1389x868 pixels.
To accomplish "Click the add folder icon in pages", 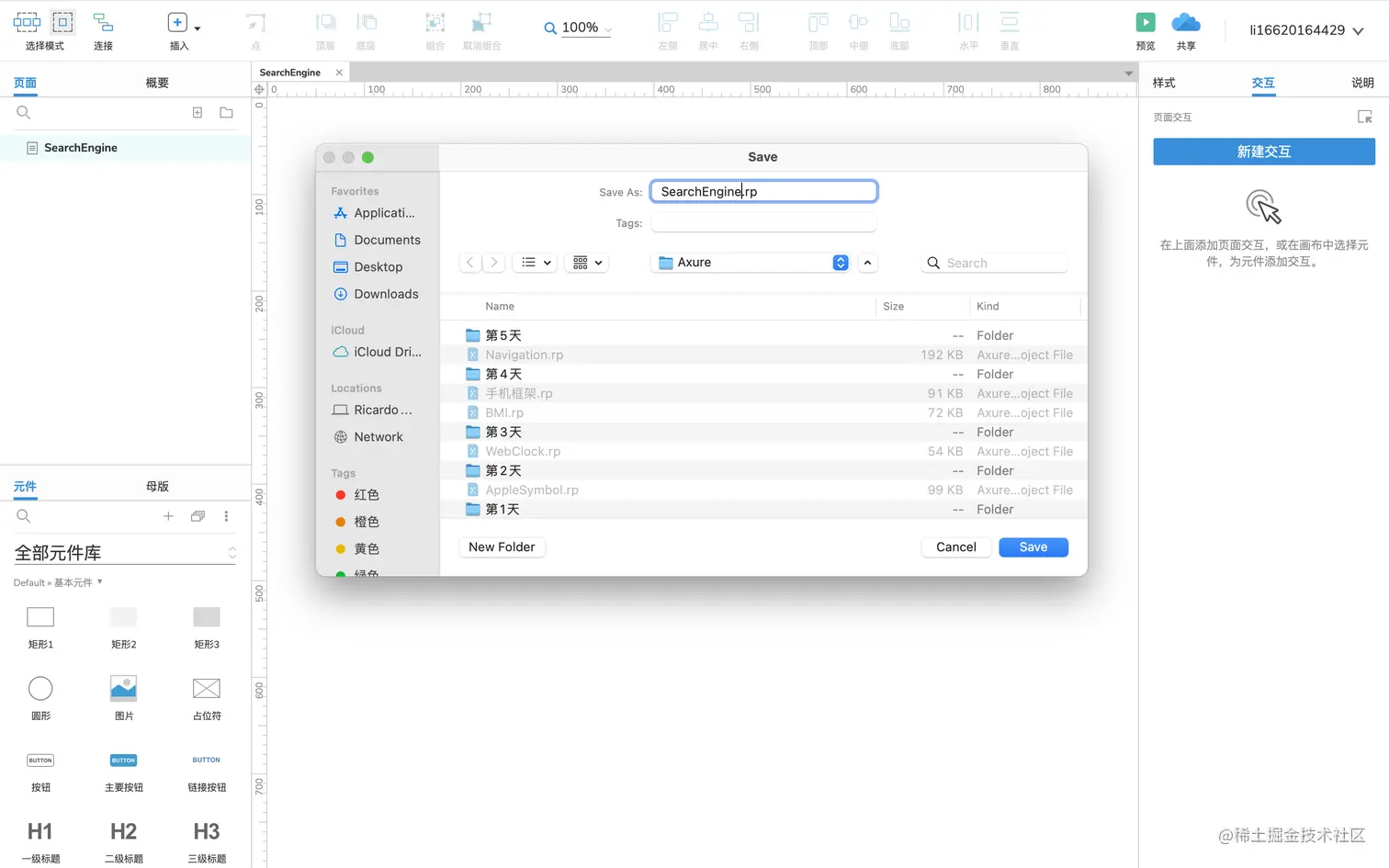I will pyautogui.click(x=226, y=112).
